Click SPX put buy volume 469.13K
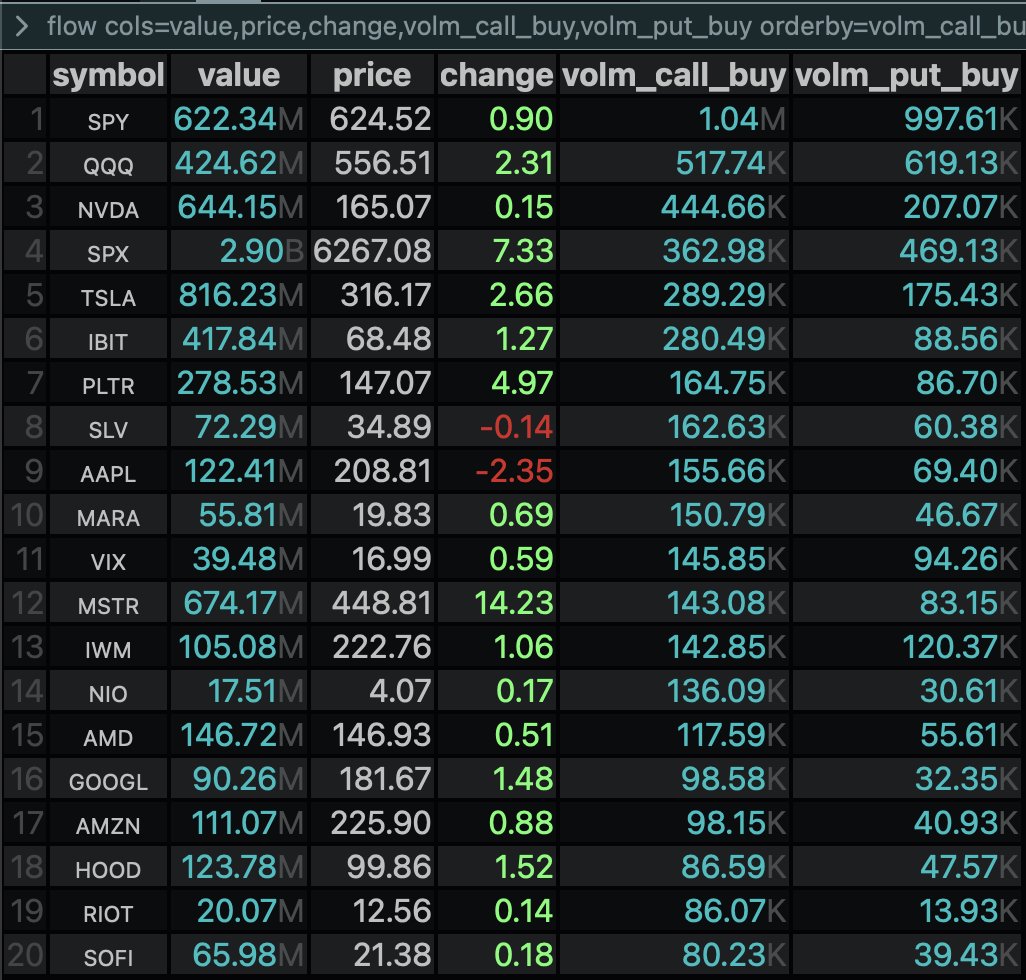 (x=959, y=251)
